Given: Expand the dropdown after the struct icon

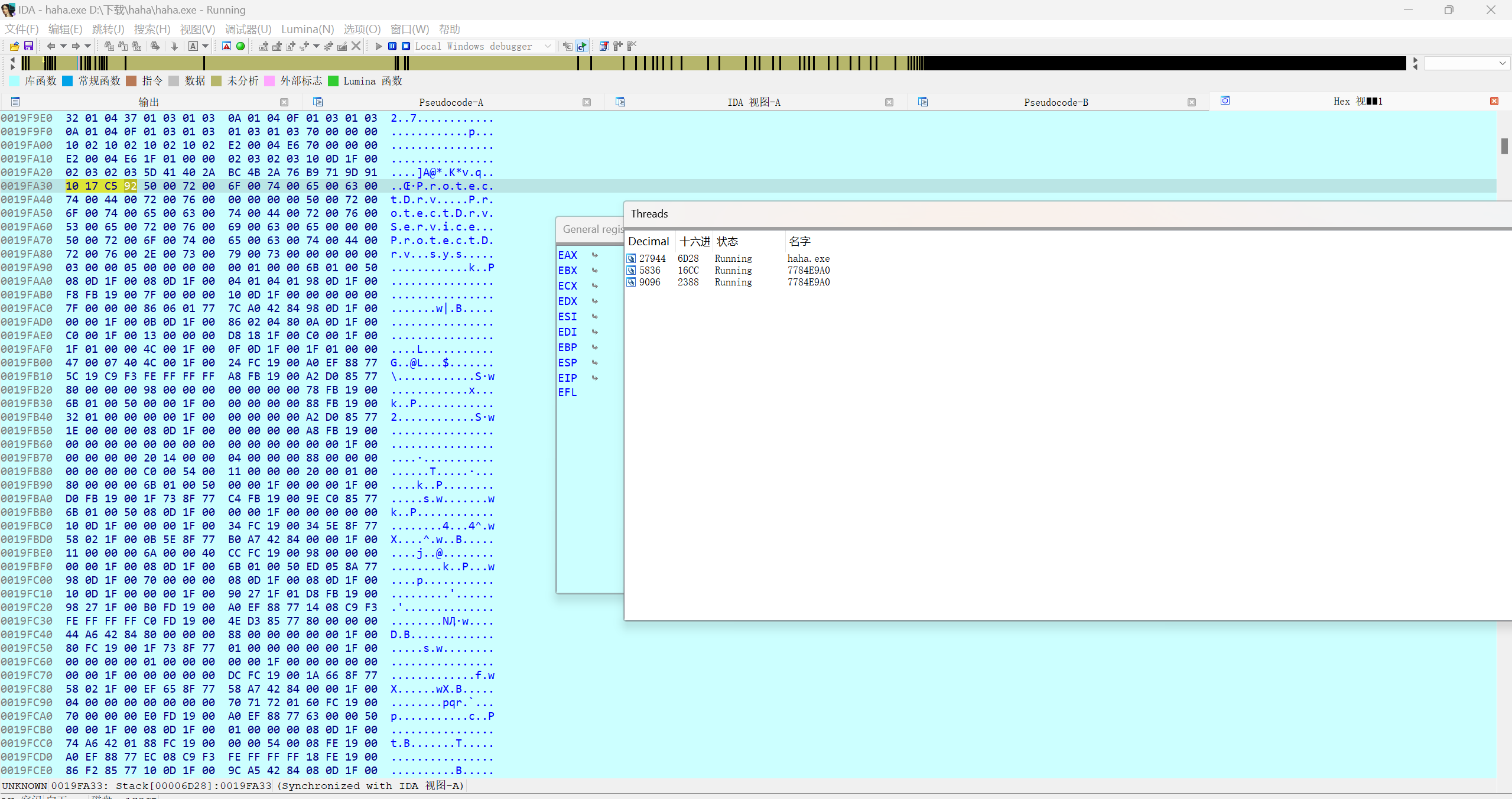Looking at the screenshot, I should click(317, 46).
